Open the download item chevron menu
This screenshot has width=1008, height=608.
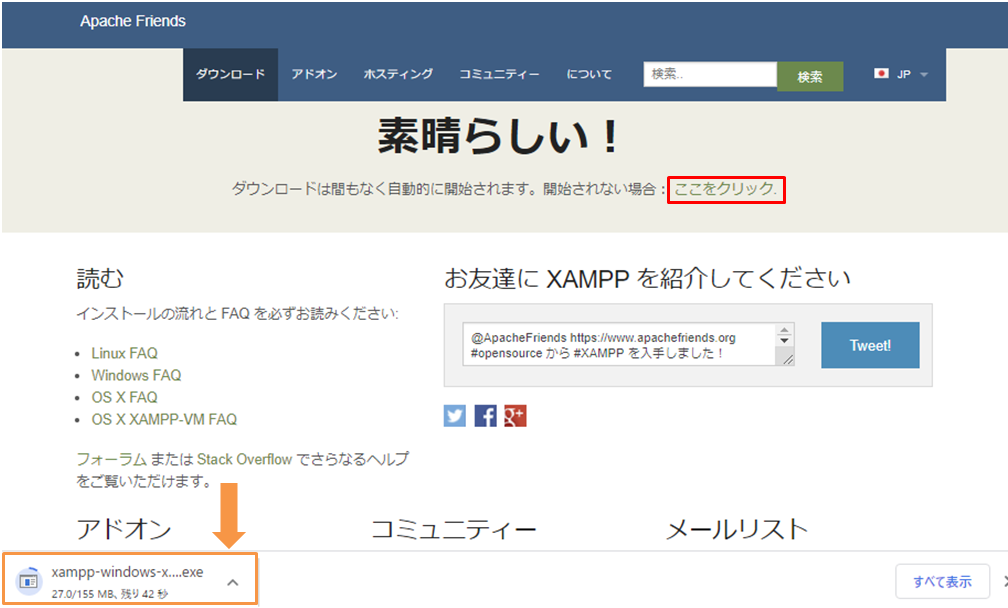click(233, 582)
